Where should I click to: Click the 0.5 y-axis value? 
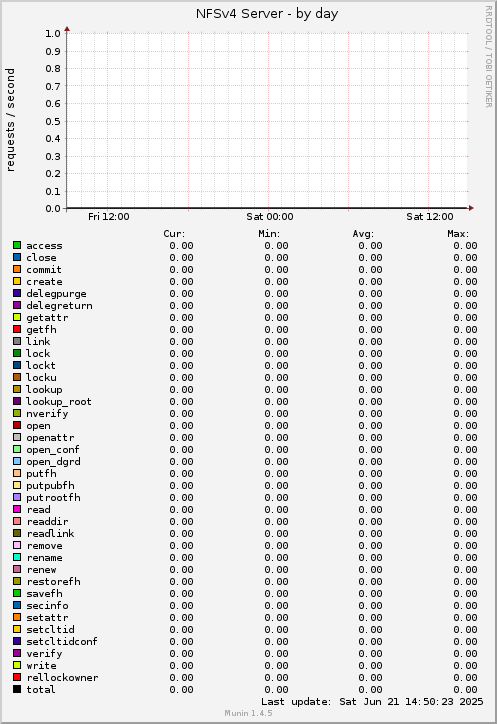coord(53,121)
